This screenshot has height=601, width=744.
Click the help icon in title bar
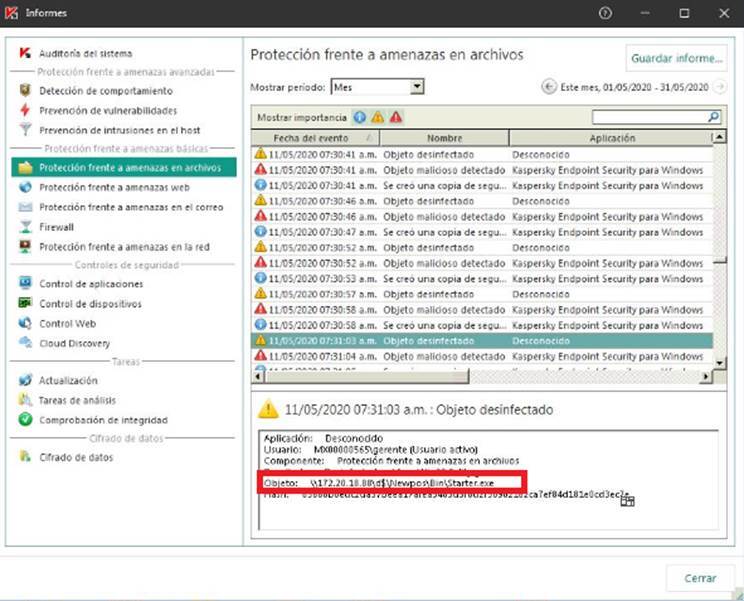[605, 13]
